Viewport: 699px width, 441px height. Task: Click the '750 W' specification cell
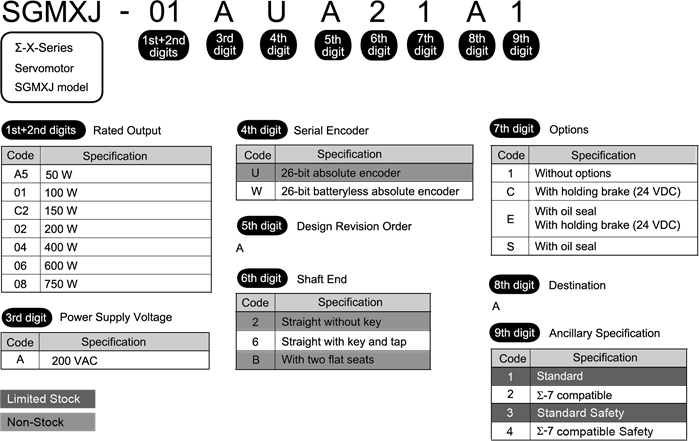pos(126,284)
